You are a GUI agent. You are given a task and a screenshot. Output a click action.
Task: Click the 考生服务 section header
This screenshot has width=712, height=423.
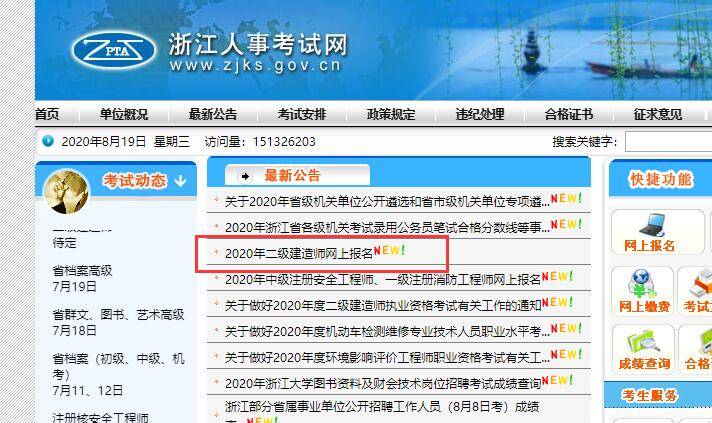tap(650, 395)
